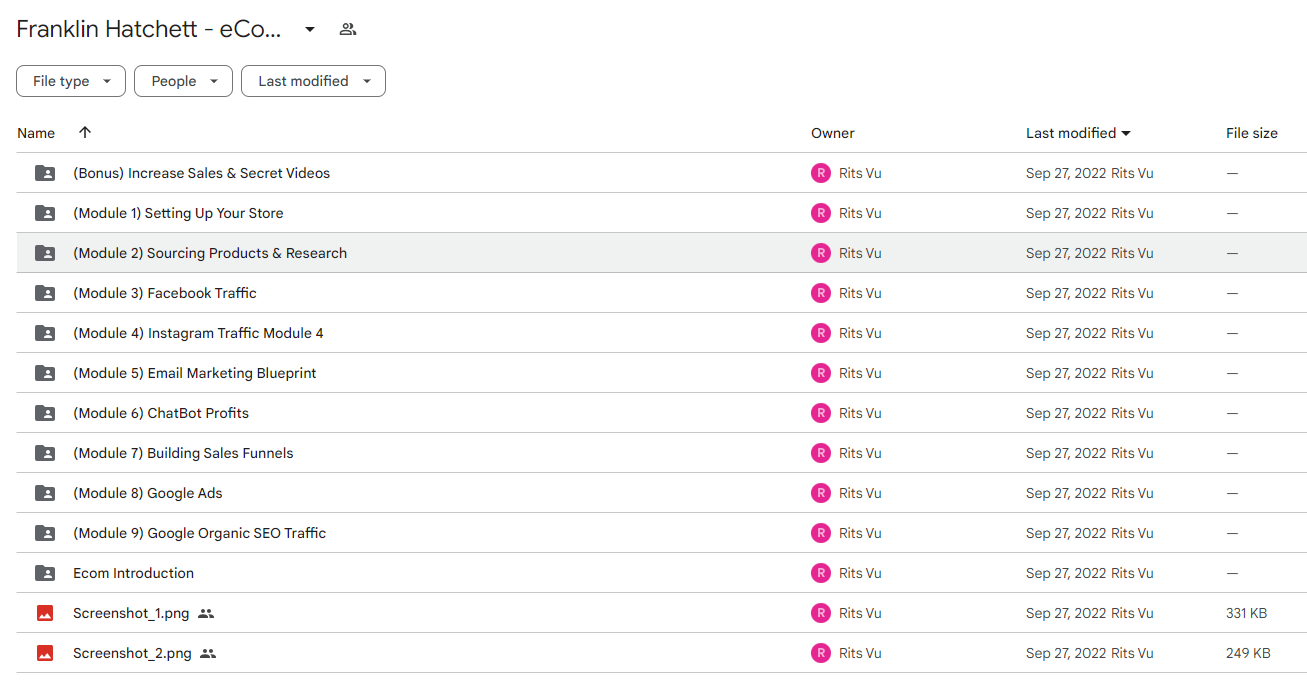Click the Owner column header
Viewport: 1307px width, 689px height.
pyautogui.click(x=833, y=133)
